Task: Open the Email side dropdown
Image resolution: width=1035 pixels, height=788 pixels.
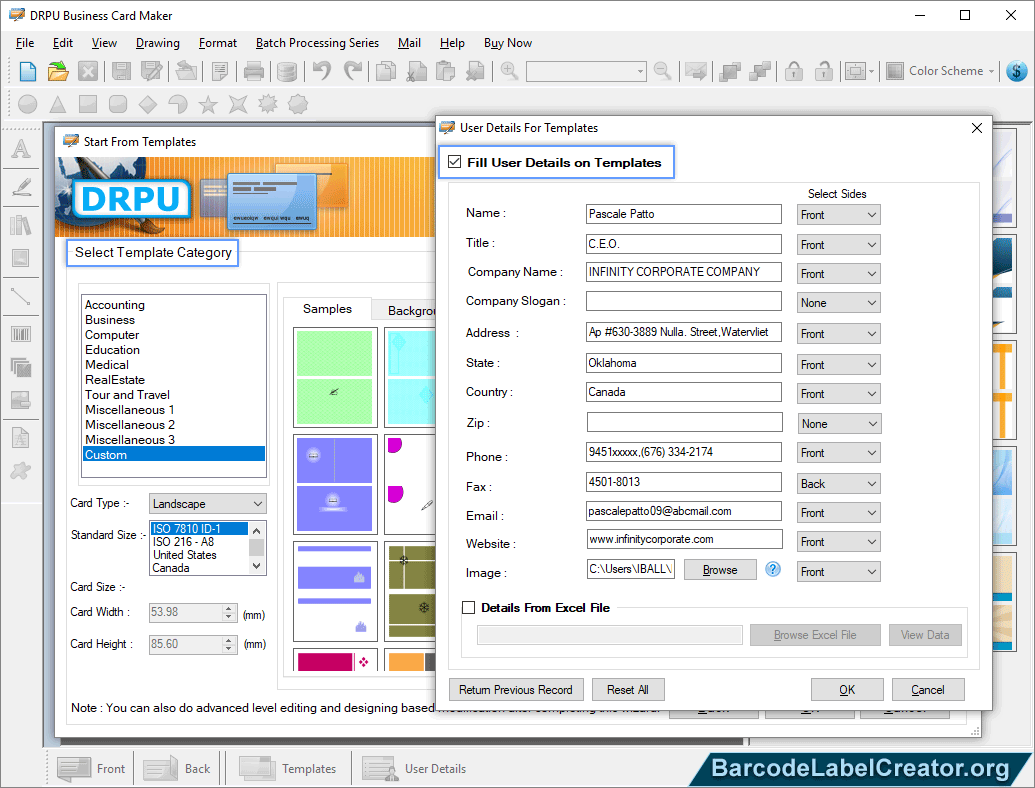Action: pos(838,513)
